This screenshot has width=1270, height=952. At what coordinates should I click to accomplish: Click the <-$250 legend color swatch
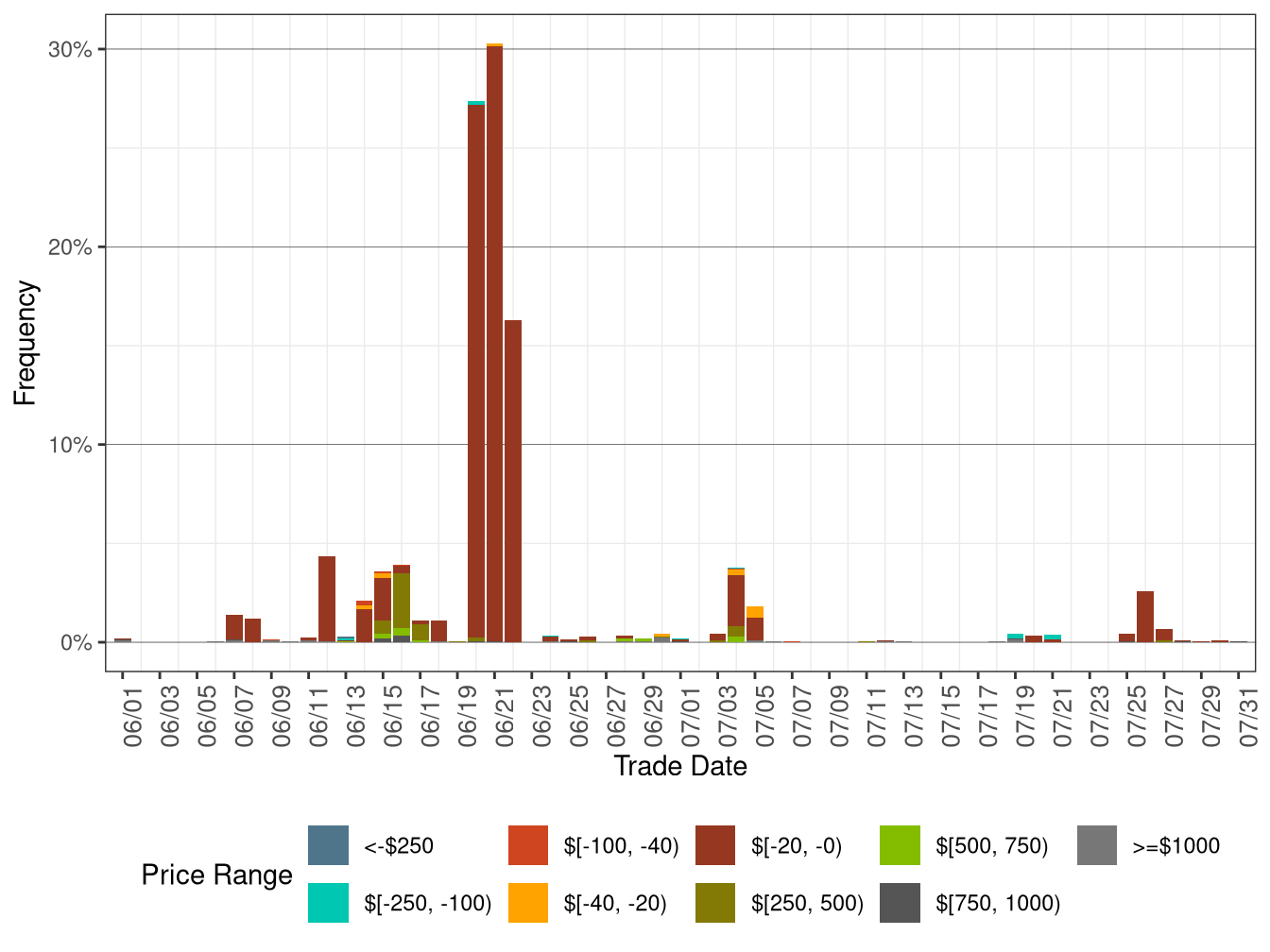pyautogui.click(x=328, y=845)
